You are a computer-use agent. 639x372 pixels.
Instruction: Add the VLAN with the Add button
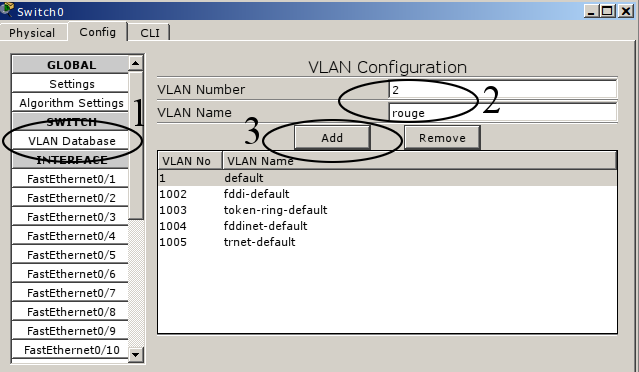tap(332, 138)
